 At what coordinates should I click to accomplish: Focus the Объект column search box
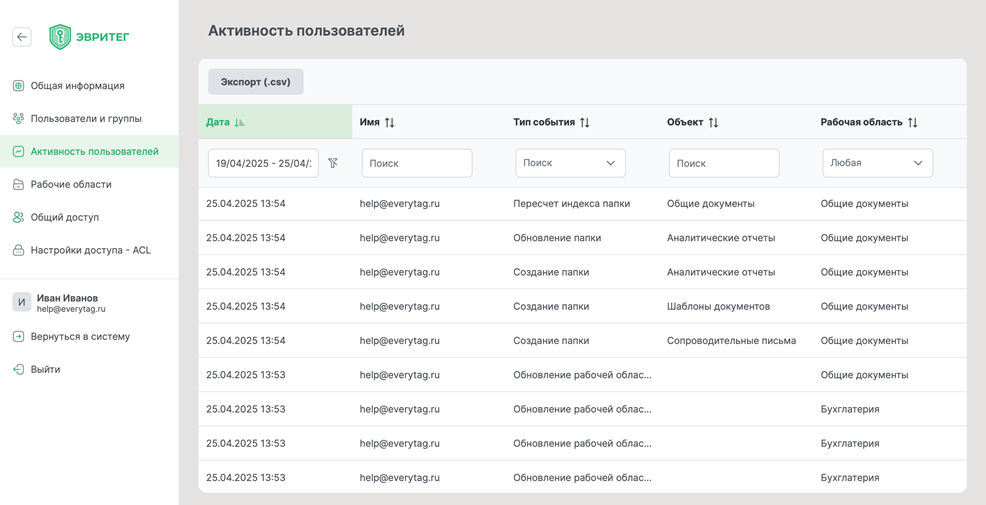pos(723,163)
